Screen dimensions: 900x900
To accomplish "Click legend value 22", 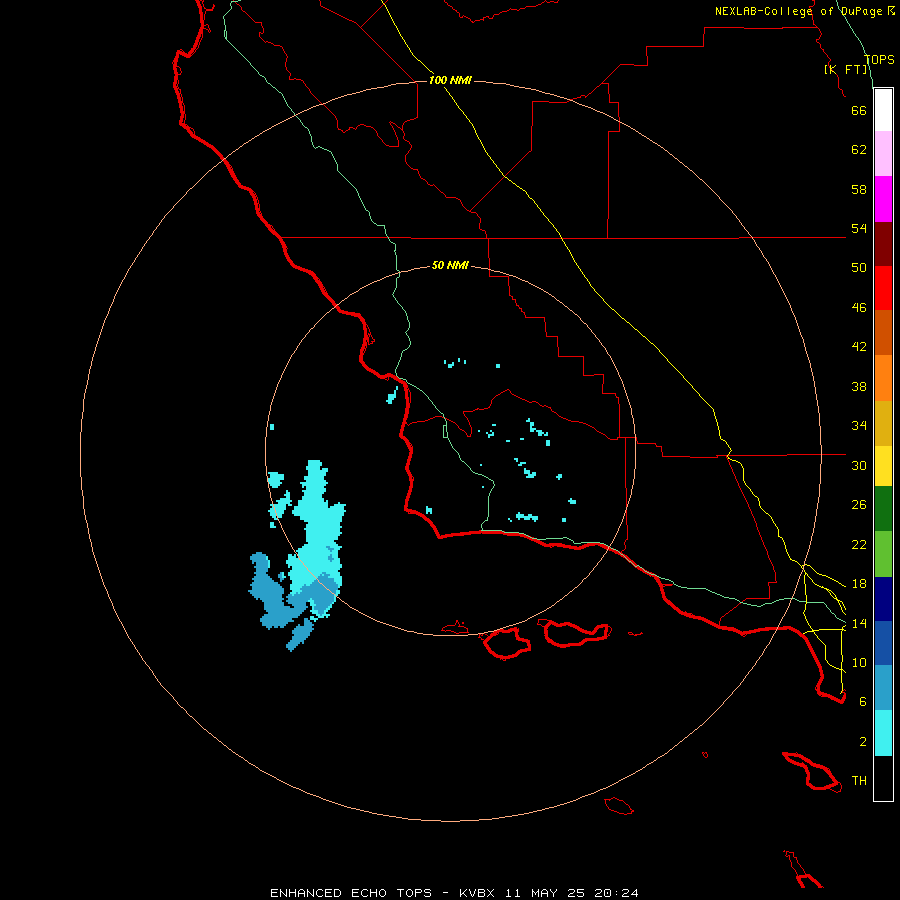I will 859,544.
